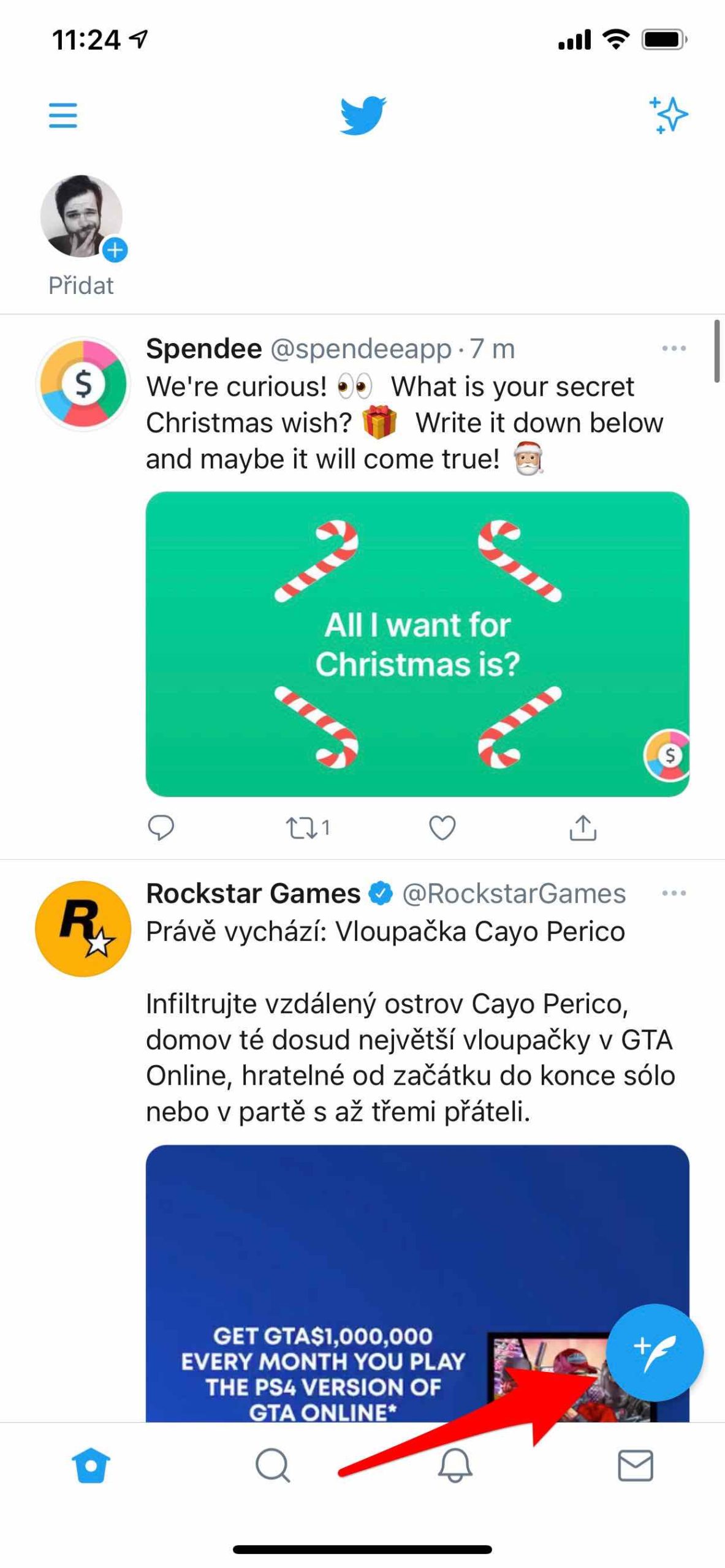This screenshot has width=725, height=1568.
Task: Open the Notifications bell tab
Action: 455,1466
